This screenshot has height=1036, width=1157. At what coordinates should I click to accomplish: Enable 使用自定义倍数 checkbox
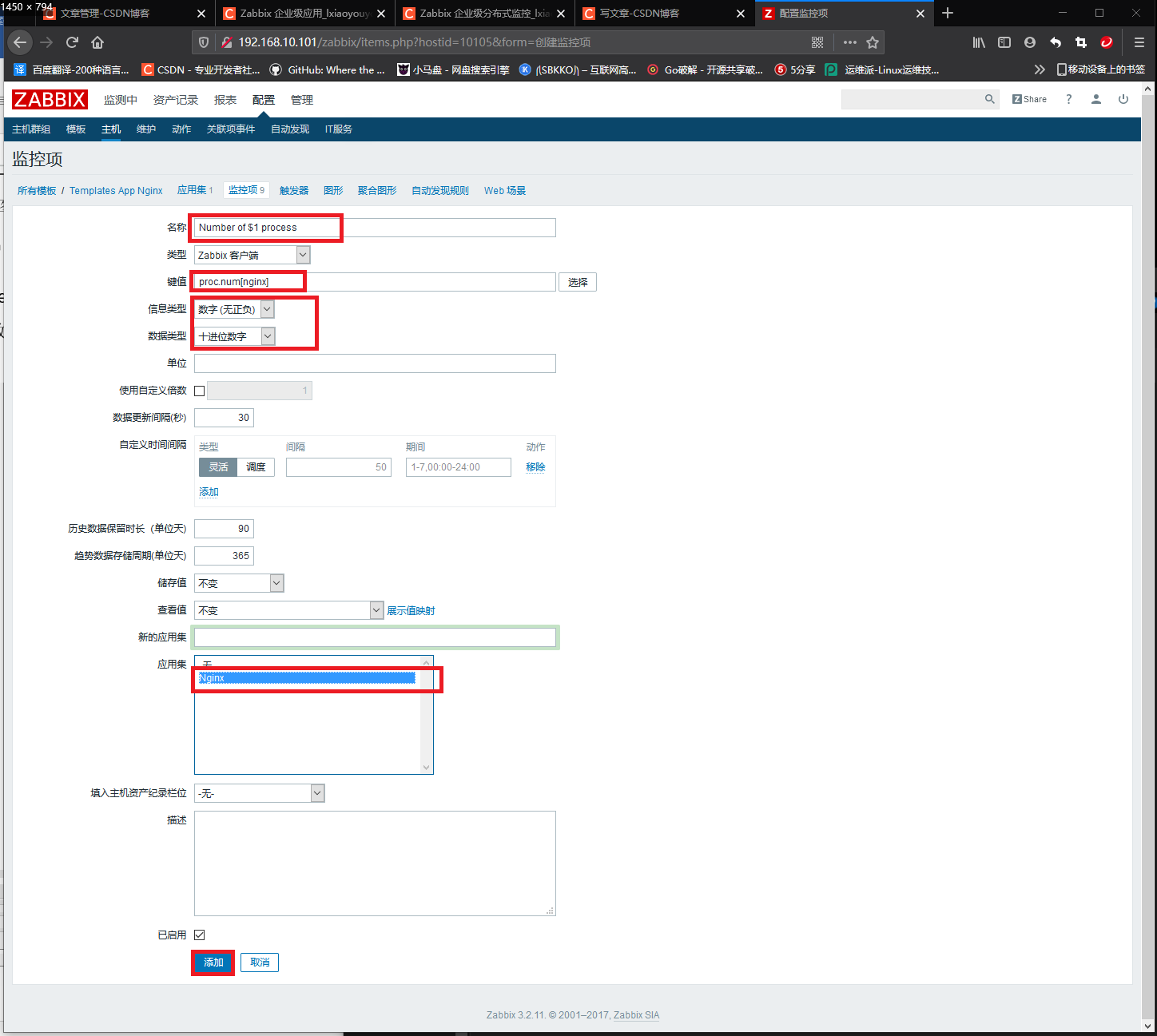click(200, 391)
